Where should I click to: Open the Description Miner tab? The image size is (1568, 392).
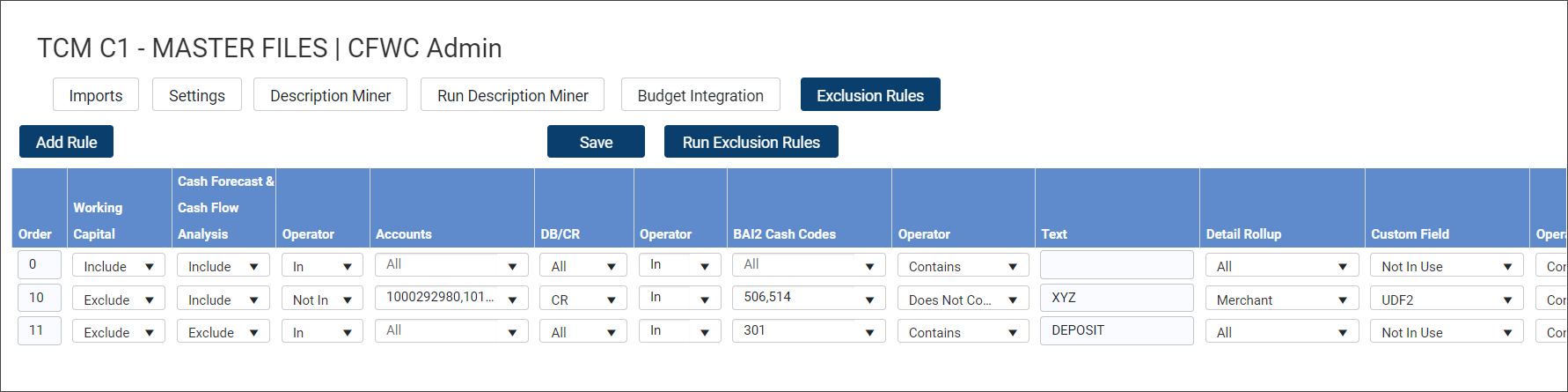[330, 95]
